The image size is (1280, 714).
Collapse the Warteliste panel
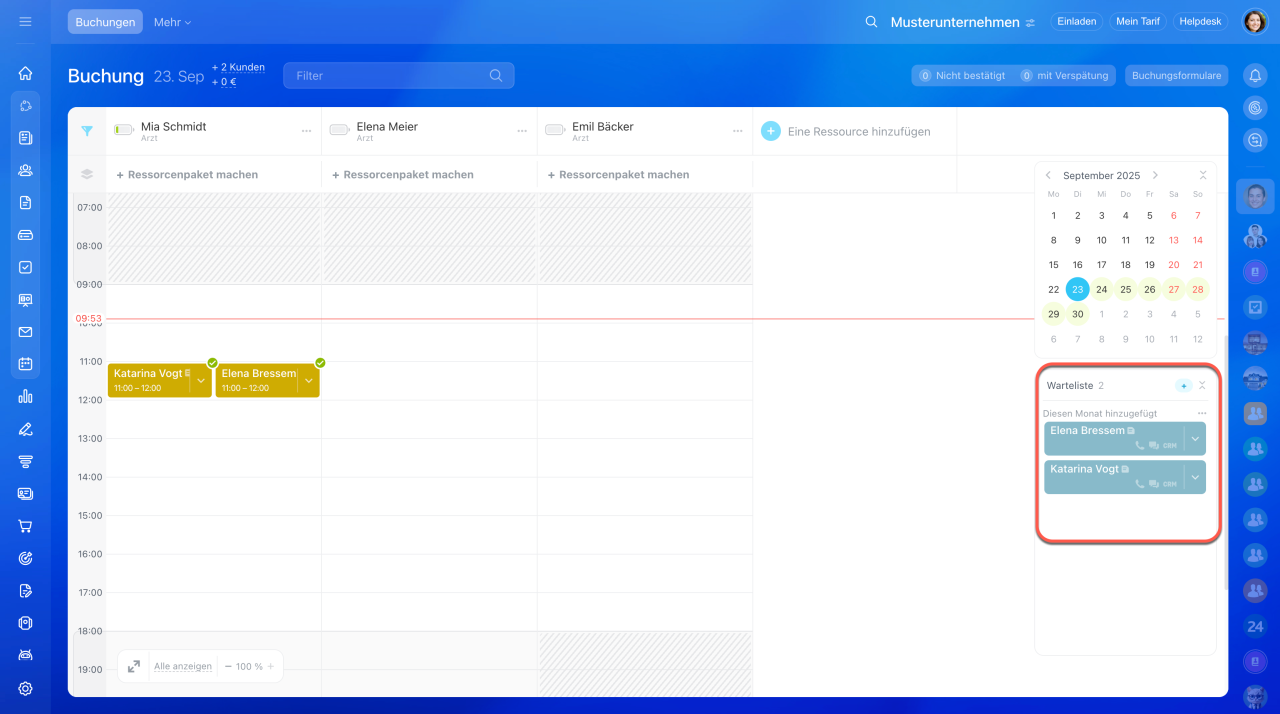pos(1202,386)
